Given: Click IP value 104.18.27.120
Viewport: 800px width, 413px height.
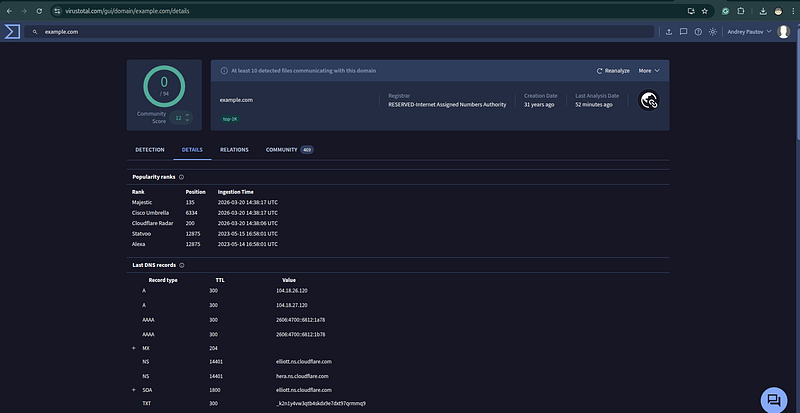Looking at the screenshot, I should (292, 305).
